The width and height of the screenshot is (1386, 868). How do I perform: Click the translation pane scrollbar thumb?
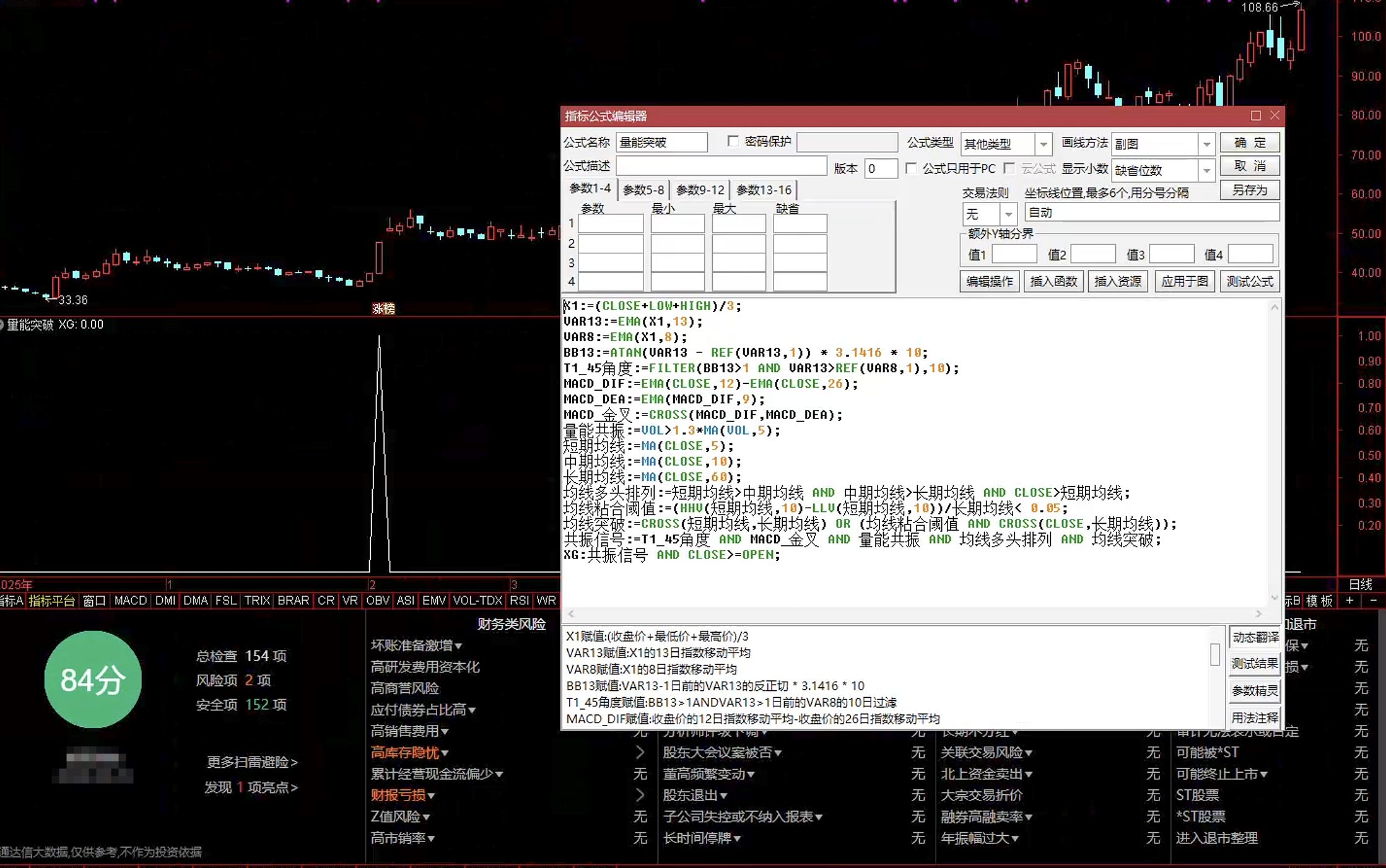pos(1215,654)
